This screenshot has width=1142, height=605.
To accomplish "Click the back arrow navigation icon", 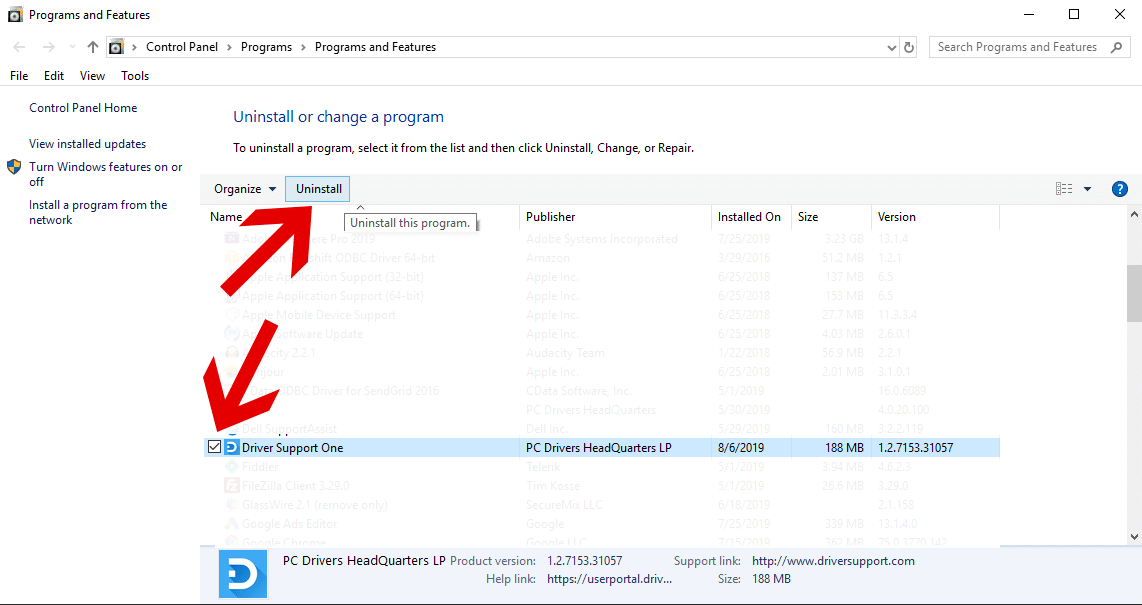I will (20, 47).
